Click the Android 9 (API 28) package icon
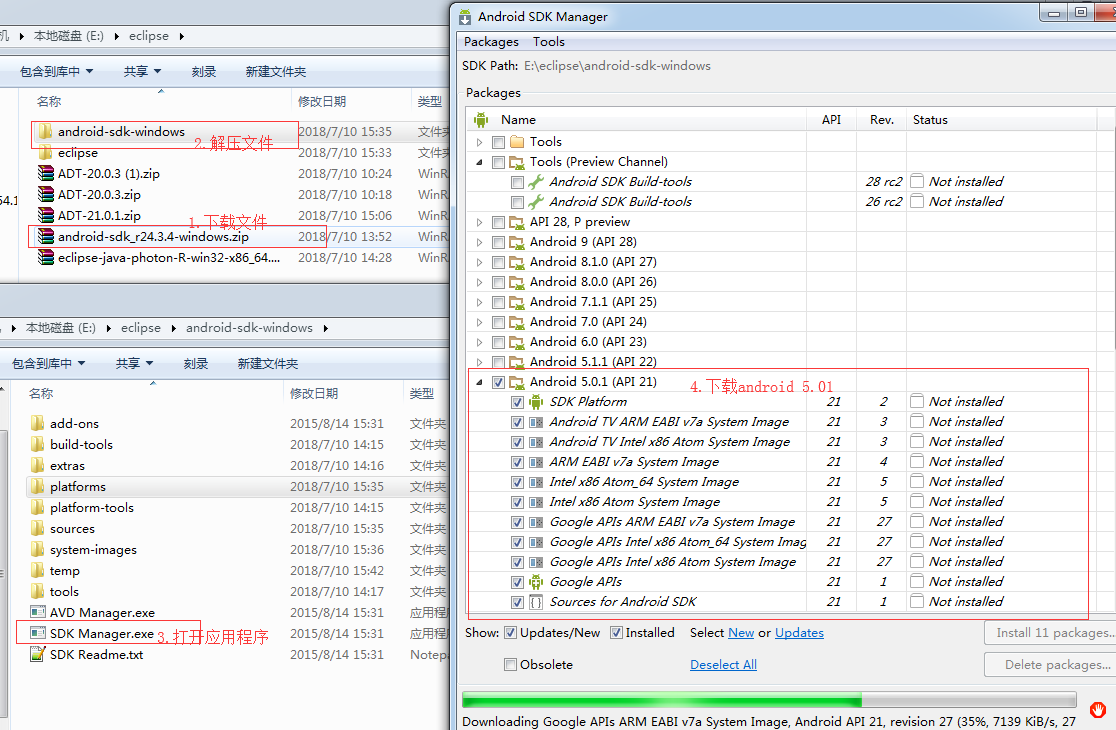The height and width of the screenshot is (730, 1116). [517, 242]
